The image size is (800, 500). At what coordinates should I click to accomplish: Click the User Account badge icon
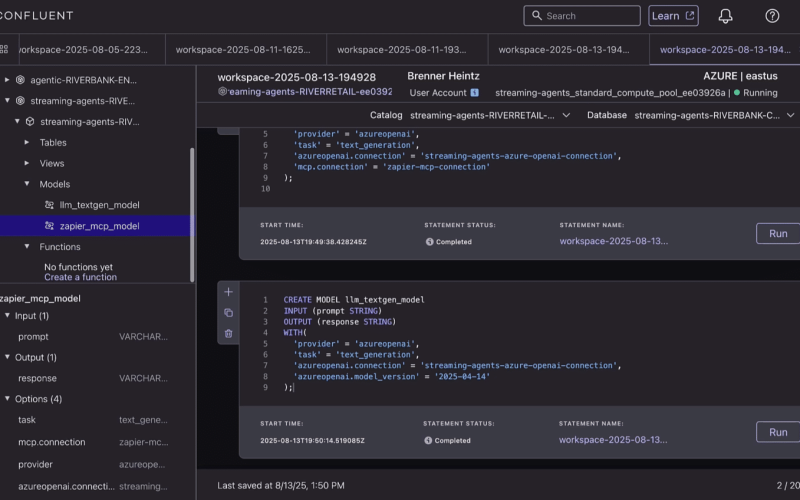click(x=474, y=93)
